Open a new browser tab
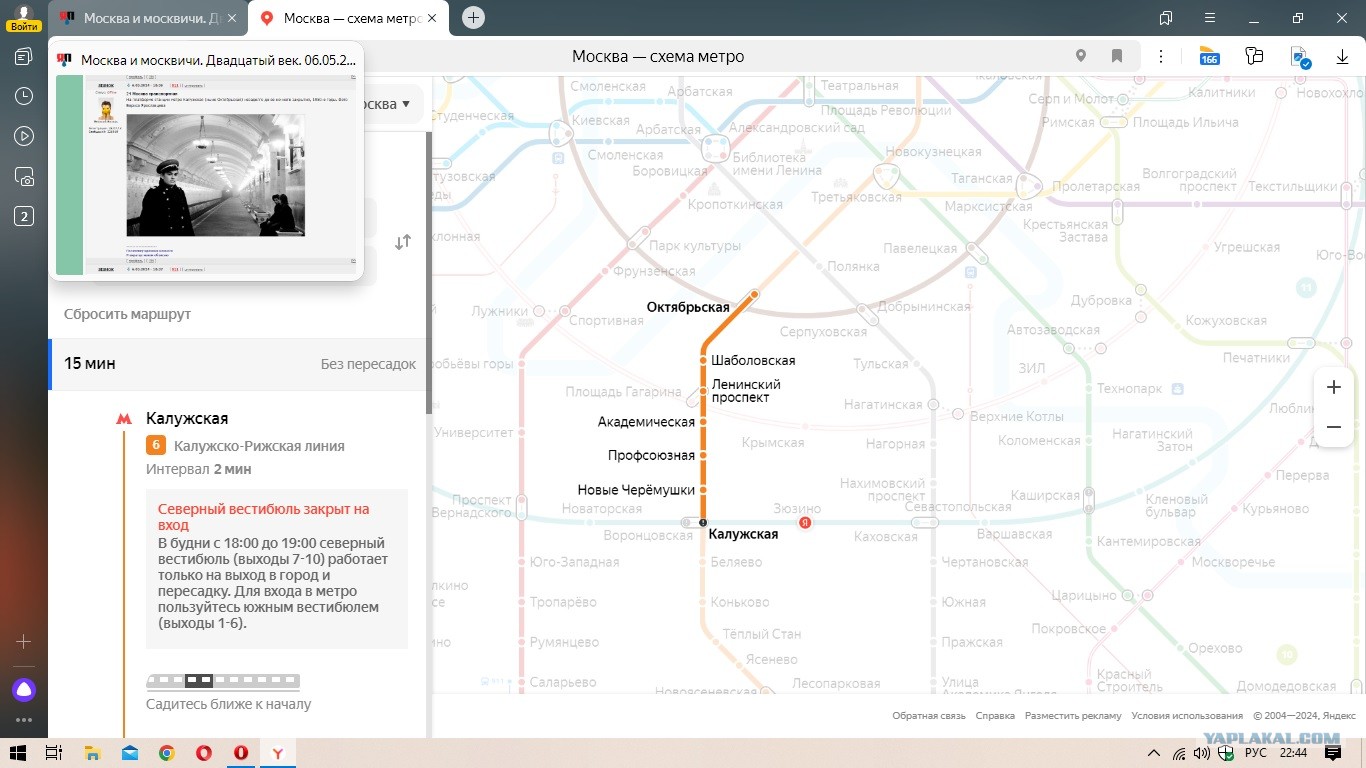 474,17
